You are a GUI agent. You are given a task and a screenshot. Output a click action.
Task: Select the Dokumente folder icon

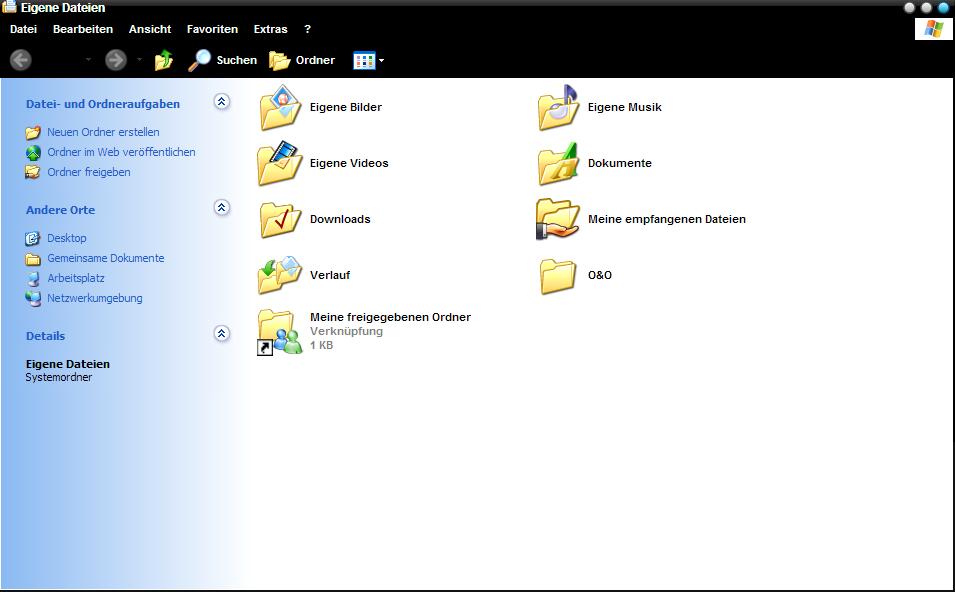[x=559, y=163]
